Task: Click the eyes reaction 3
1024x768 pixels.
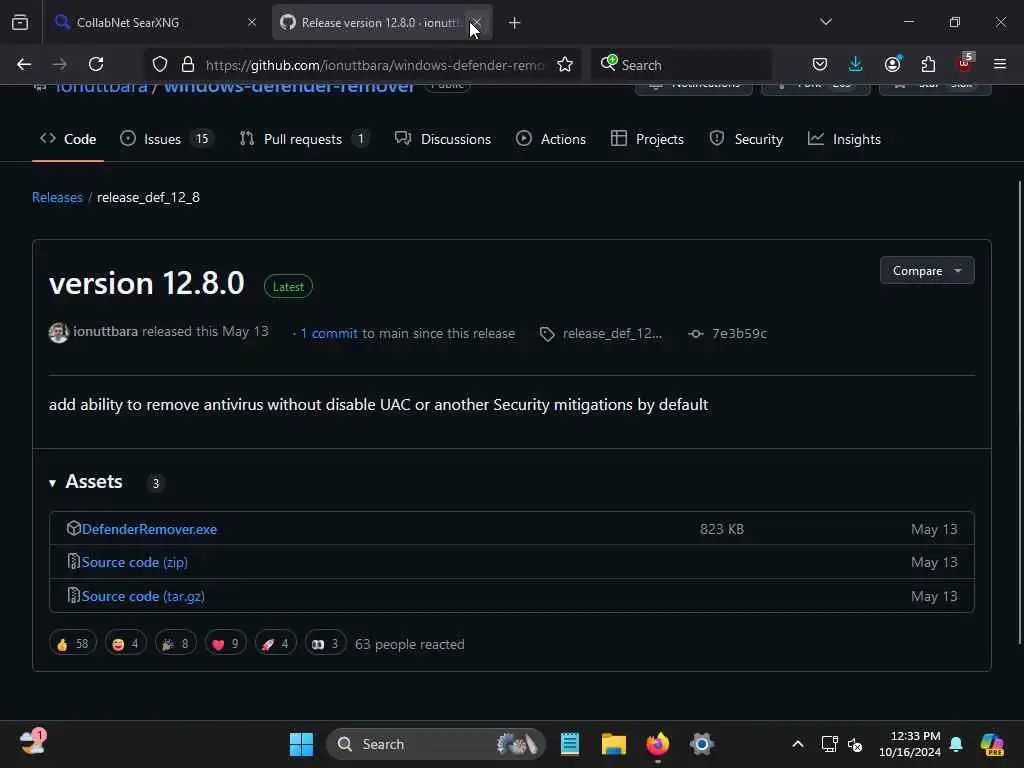Action: point(325,644)
